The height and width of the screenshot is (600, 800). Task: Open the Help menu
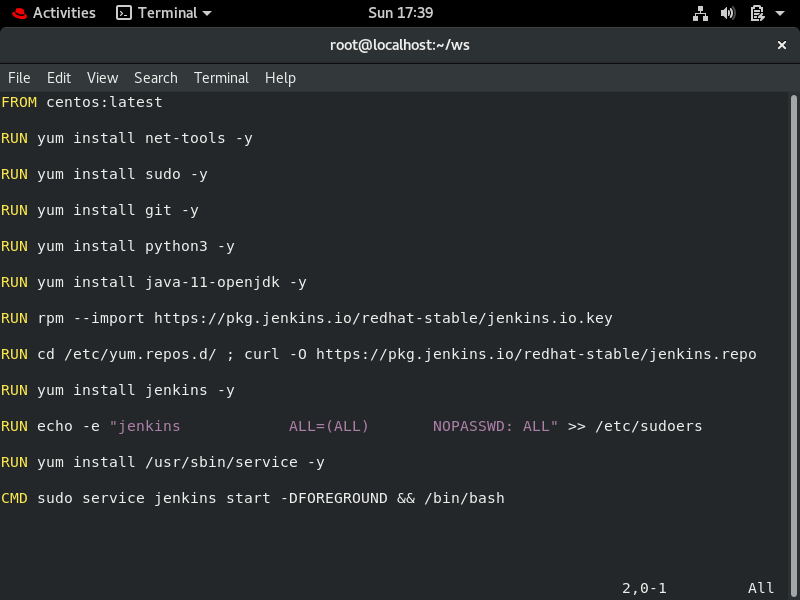pos(280,78)
